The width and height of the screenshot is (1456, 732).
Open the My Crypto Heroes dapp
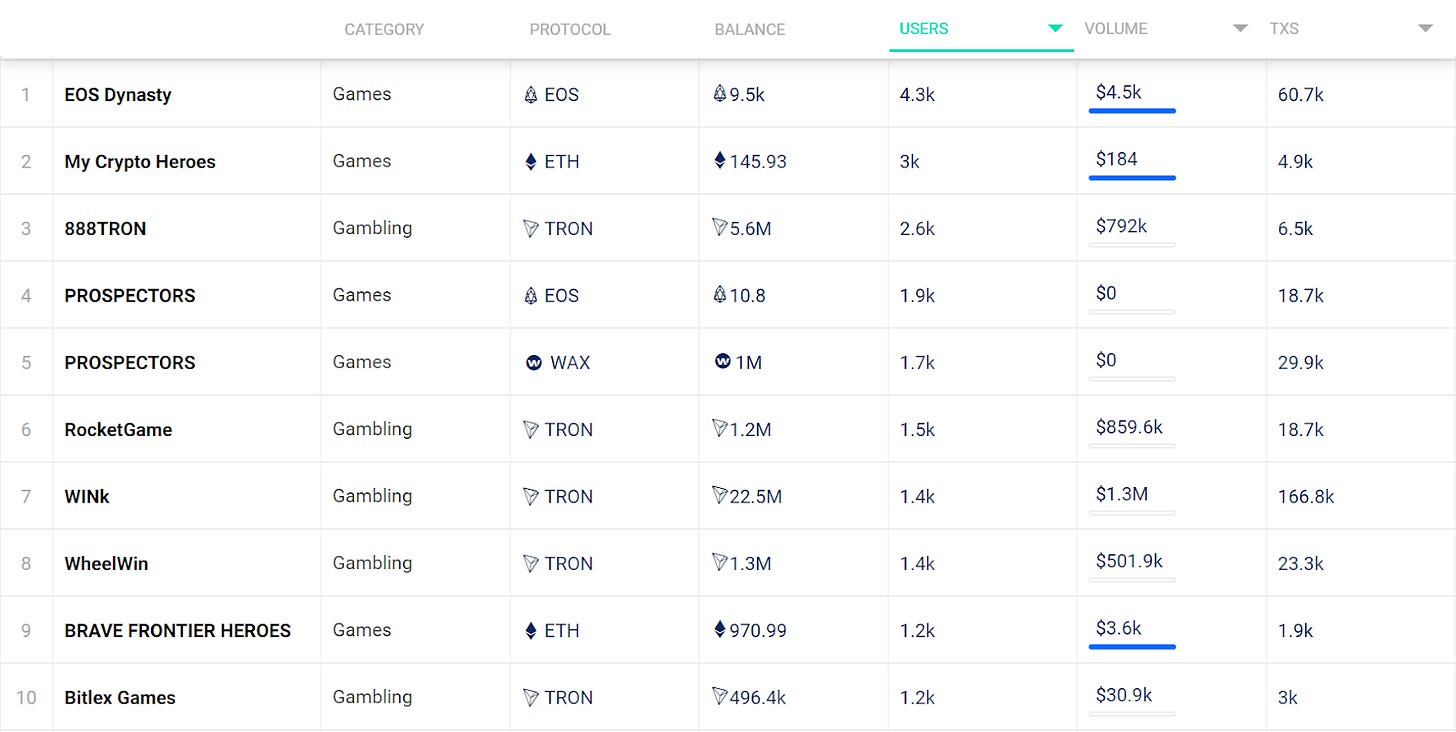point(140,162)
